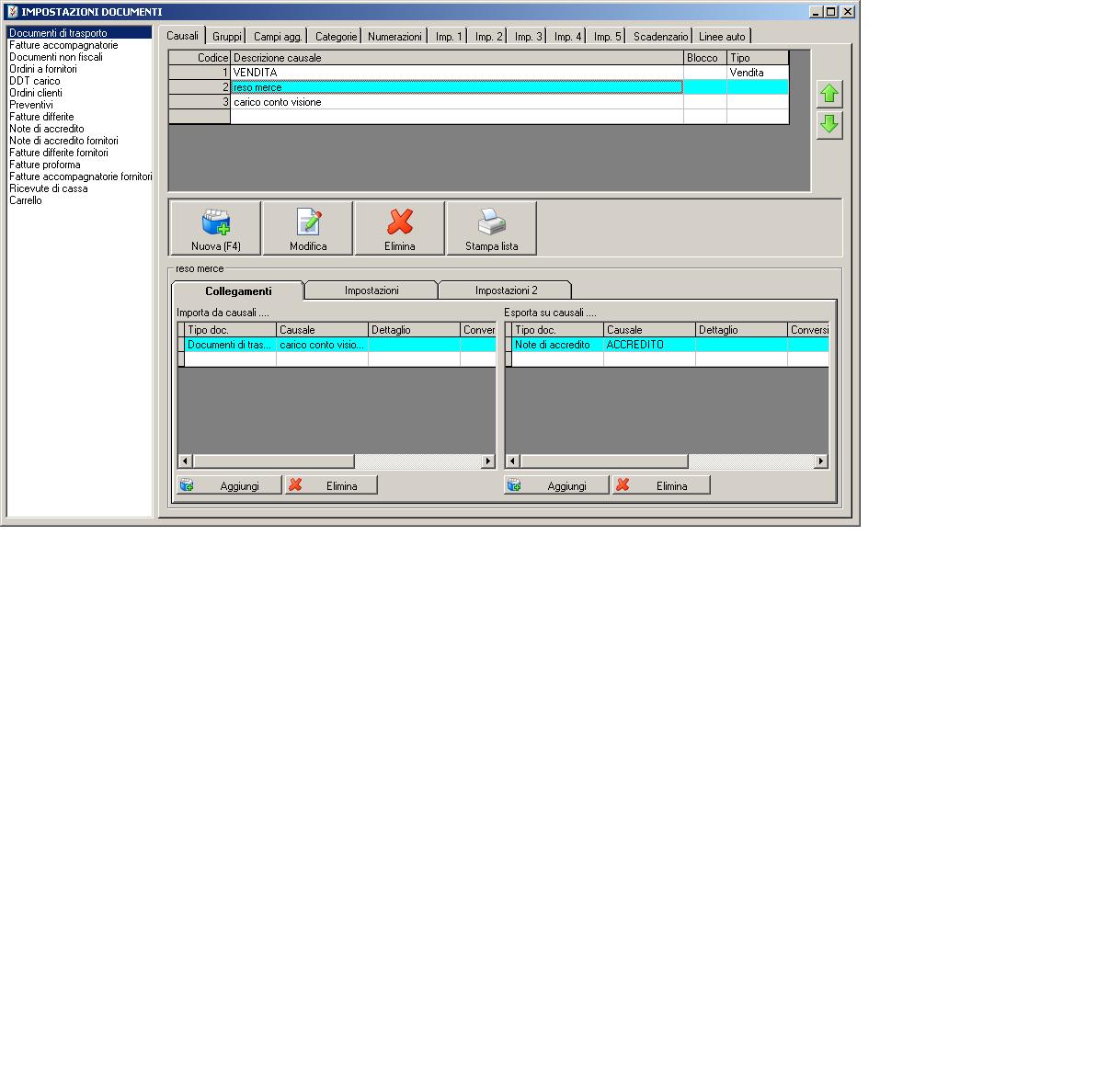Open the Impostazioni 2 sub-tab
Viewport: 1120px width, 1081px height.
[x=506, y=290]
